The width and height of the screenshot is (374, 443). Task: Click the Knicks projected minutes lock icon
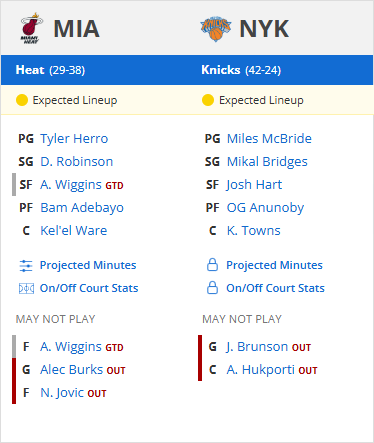212,265
